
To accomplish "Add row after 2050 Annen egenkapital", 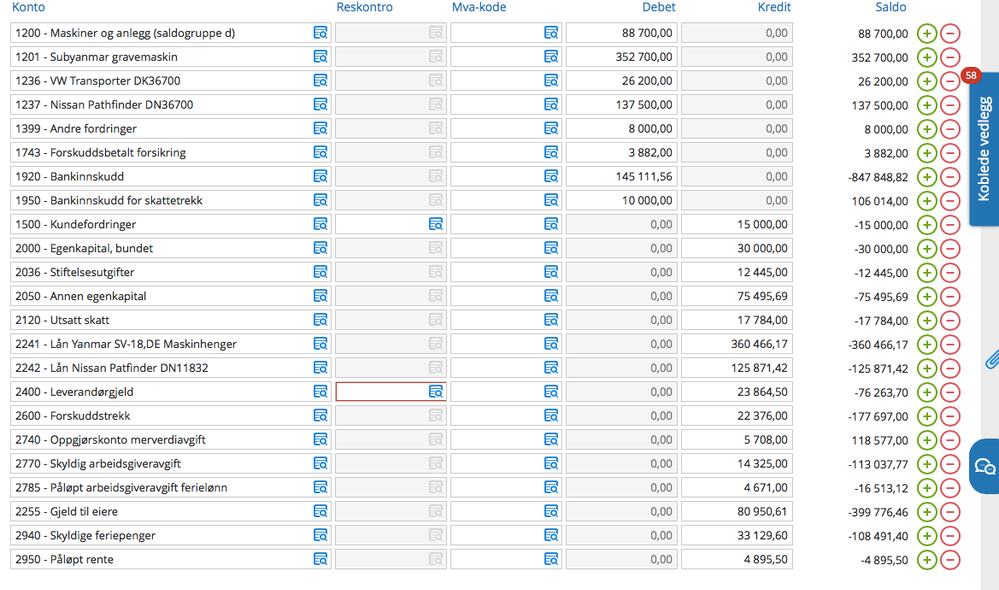I will pos(927,297).
